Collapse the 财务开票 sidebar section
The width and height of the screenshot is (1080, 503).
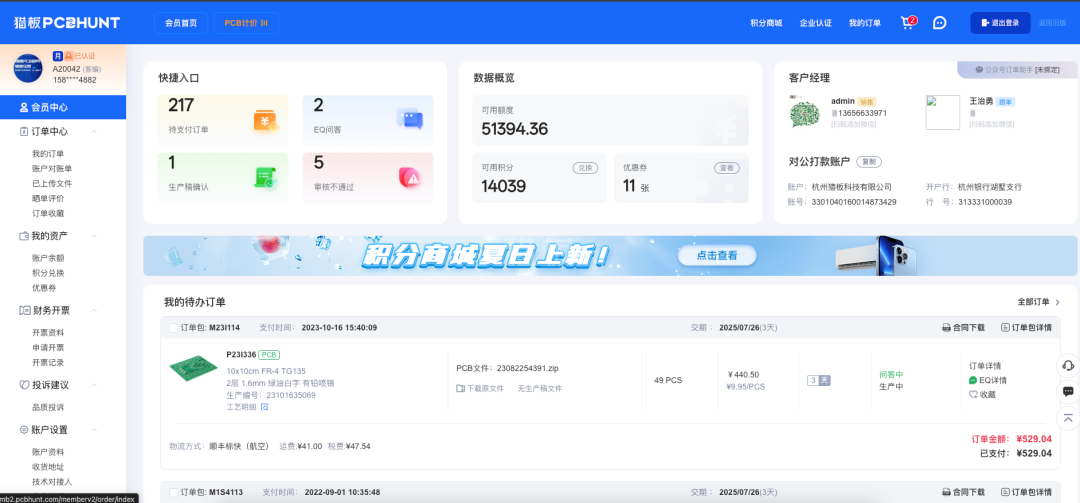tap(94, 310)
